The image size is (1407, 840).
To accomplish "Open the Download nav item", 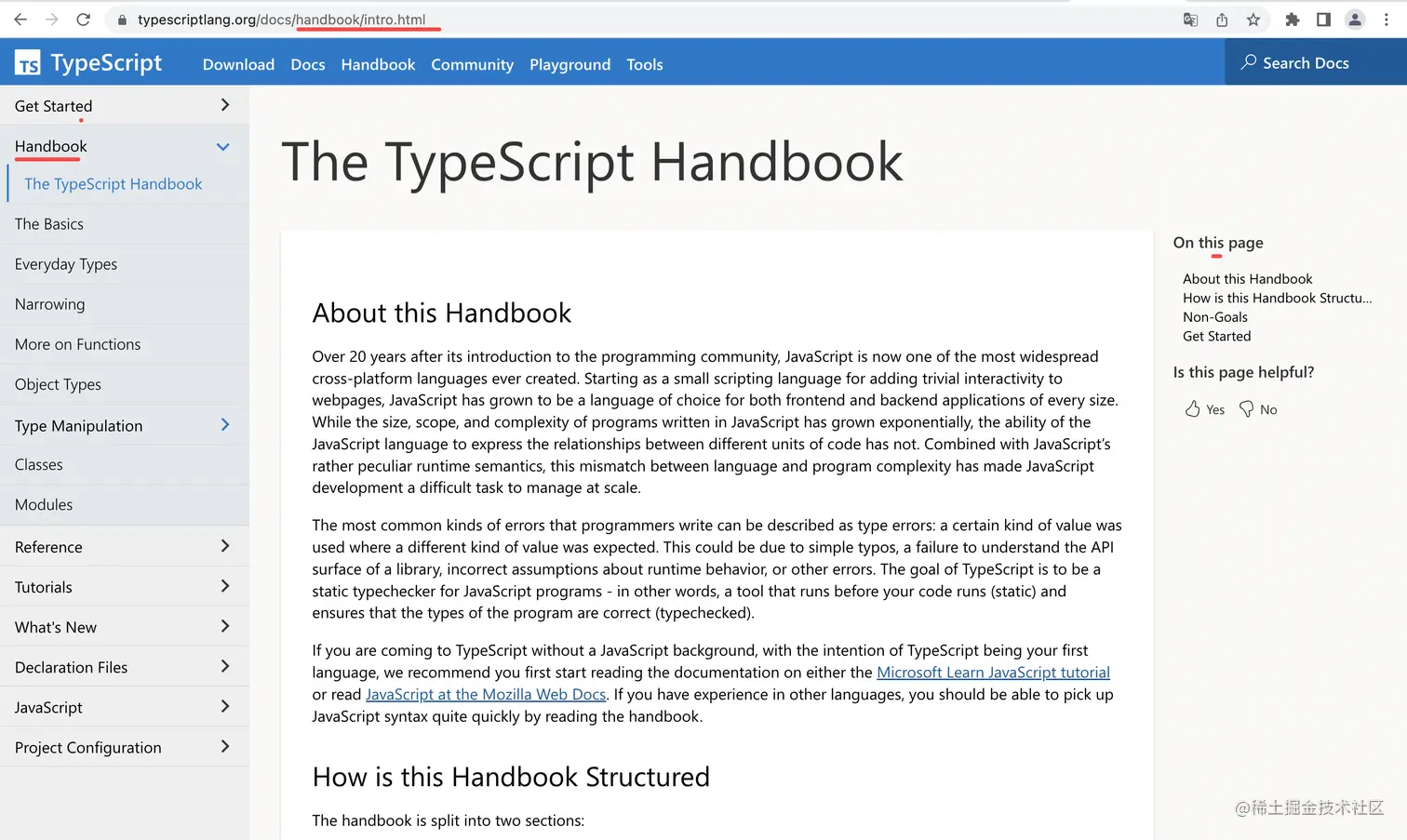I will coord(238,64).
